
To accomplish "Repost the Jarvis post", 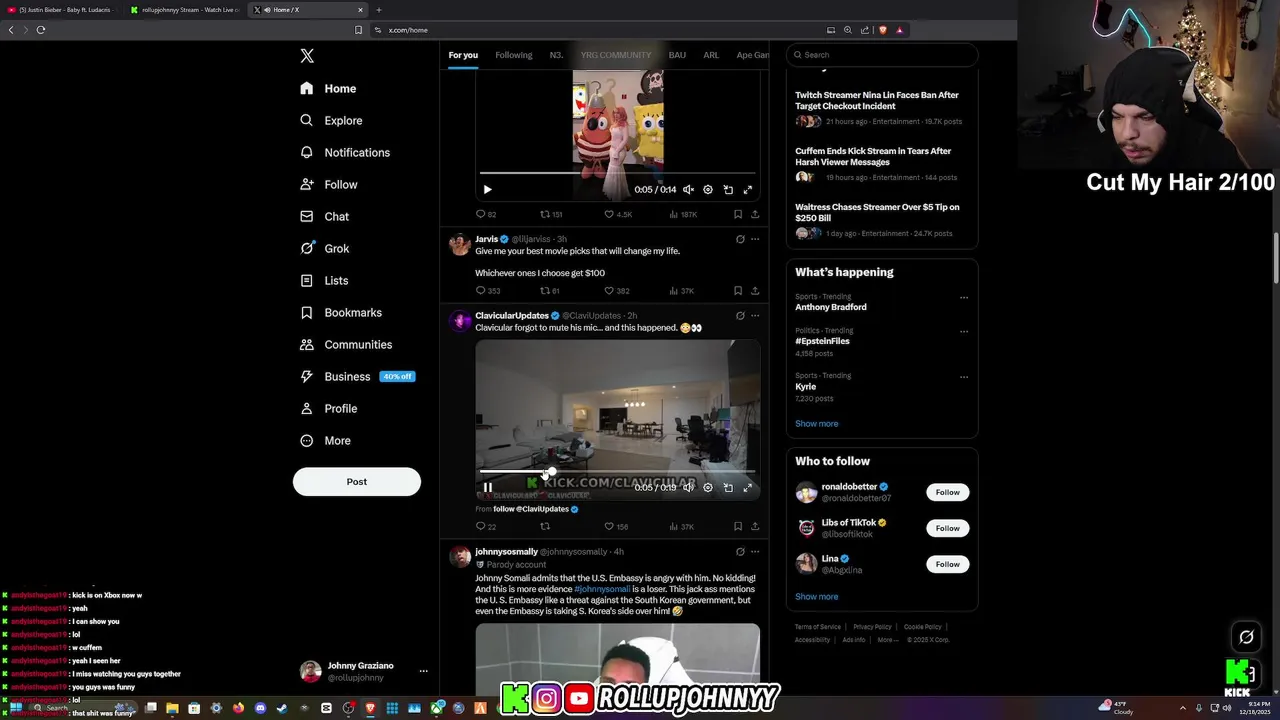I will 550,291.
